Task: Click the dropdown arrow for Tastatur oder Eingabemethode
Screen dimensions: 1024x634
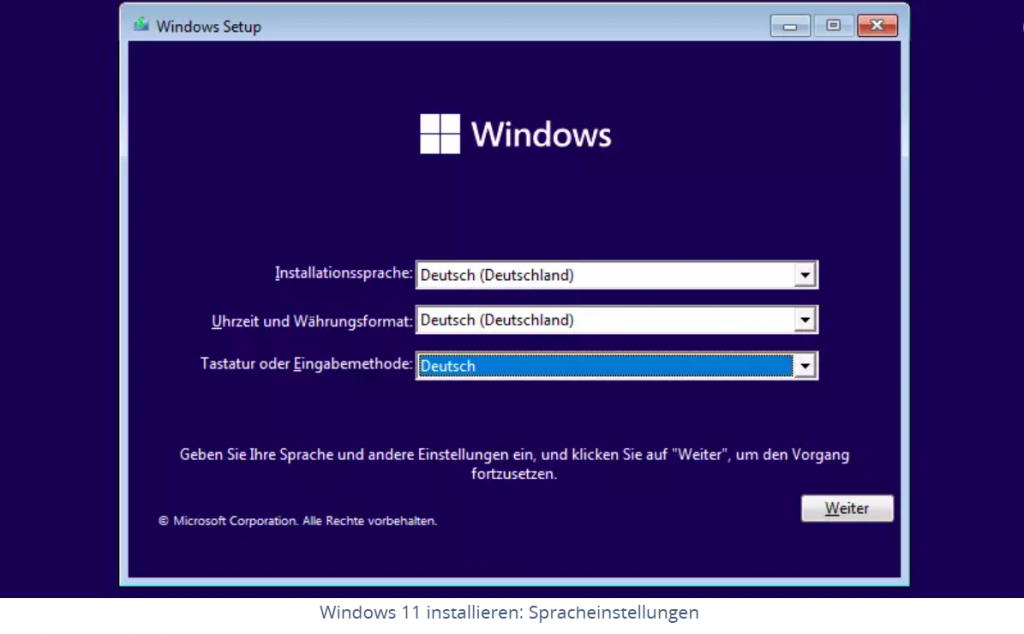Action: pos(806,366)
